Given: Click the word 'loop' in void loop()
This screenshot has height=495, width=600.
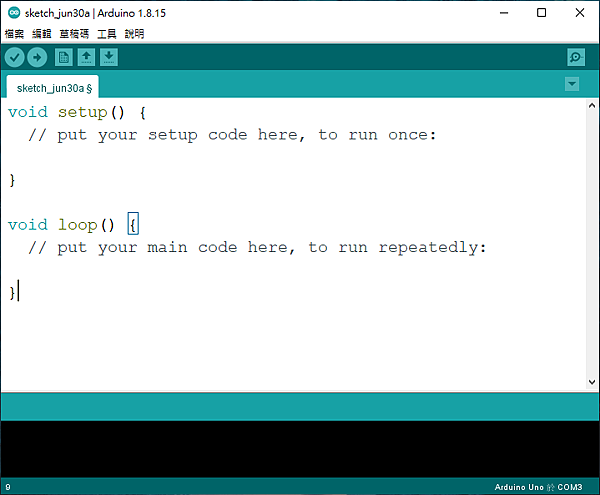Looking at the screenshot, I should (78, 225).
